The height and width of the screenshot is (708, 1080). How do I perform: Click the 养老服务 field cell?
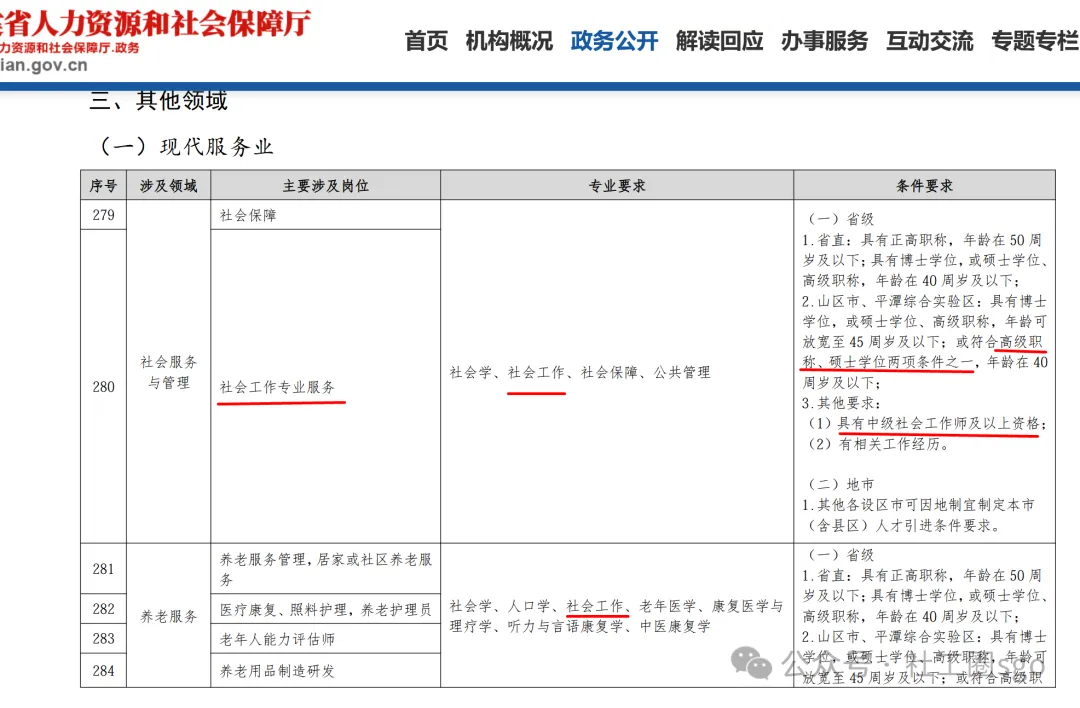169,616
